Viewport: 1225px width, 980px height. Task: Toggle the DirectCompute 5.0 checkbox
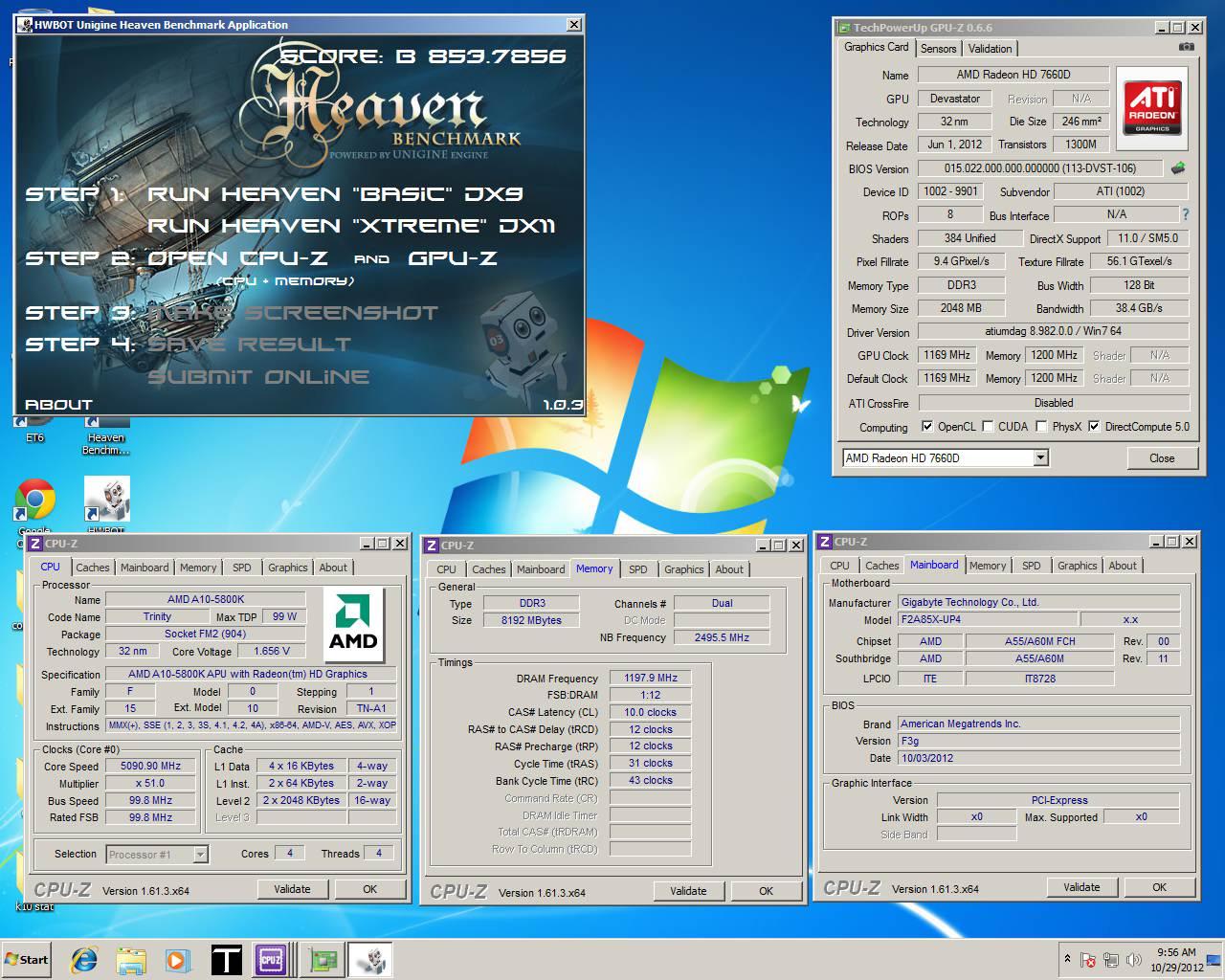coord(1094,427)
